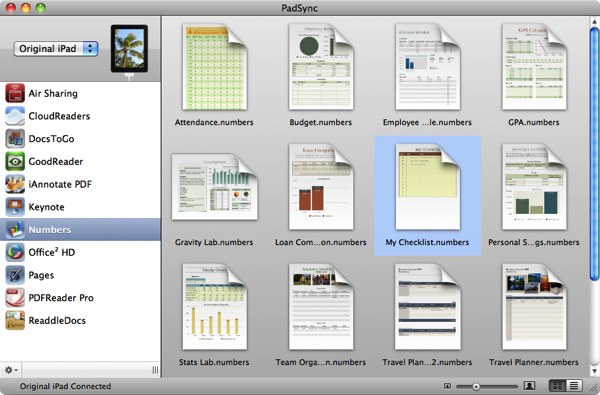Screen dimensions: 600x395
Task: Click the 'iAnnotate PDF' sidebar label
Action: [60, 184]
